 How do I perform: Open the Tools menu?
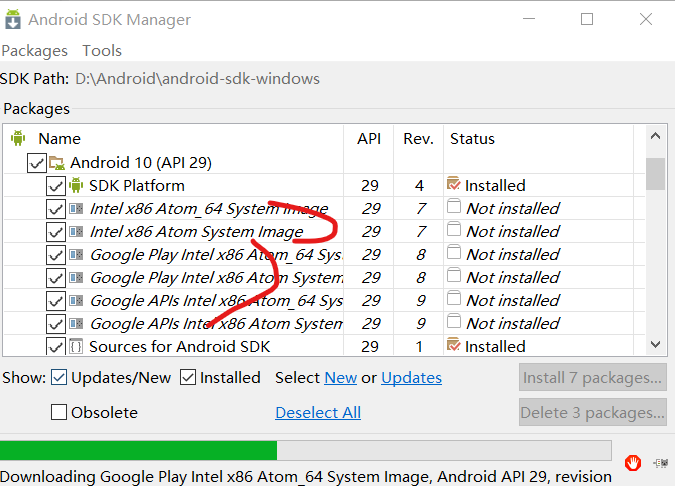pos(102,50)
